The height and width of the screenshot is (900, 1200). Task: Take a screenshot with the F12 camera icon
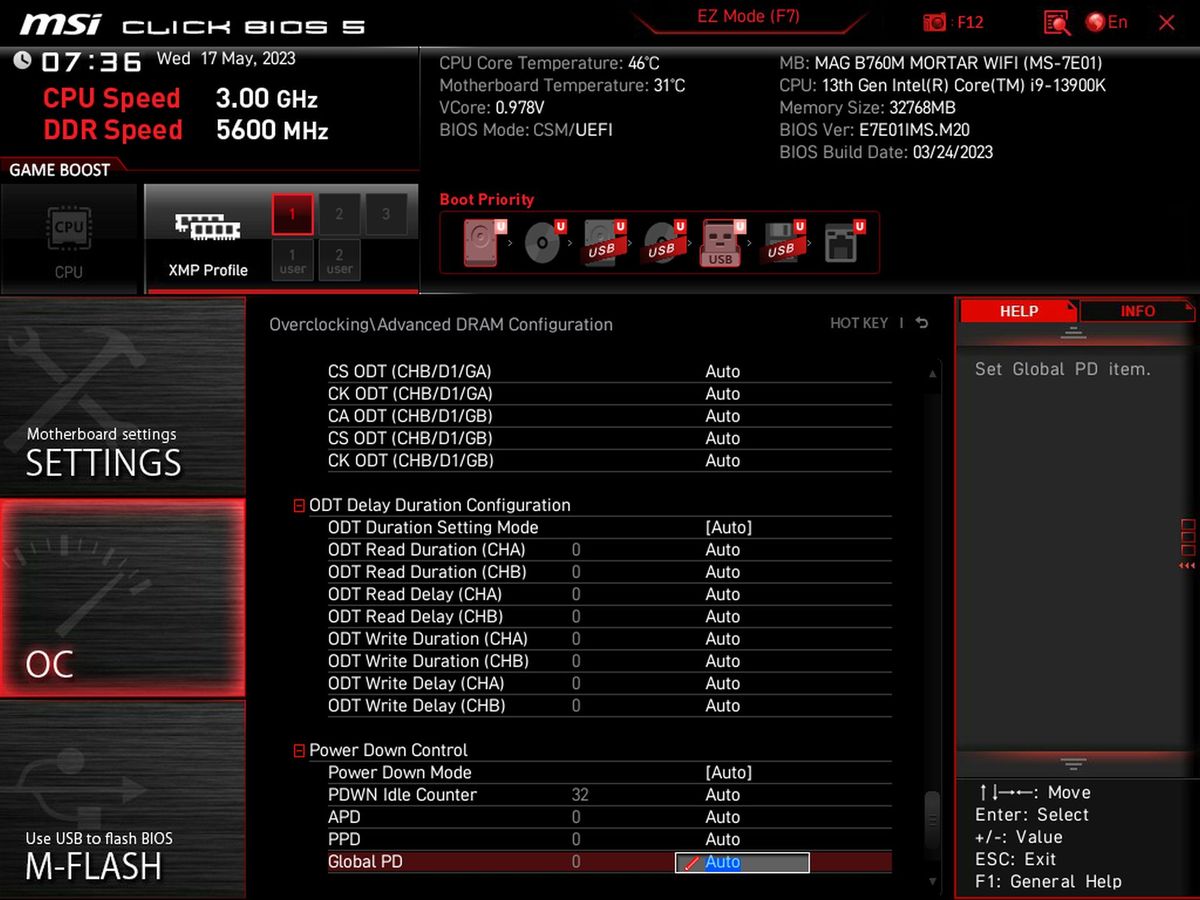pyautogui.click(x=935, y=22)
